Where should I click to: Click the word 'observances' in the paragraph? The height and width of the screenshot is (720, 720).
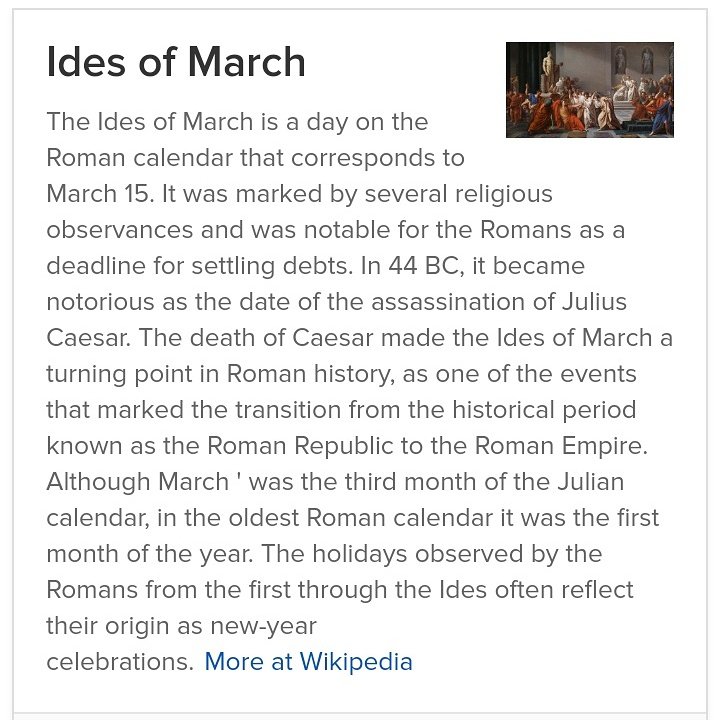point(119,230)
